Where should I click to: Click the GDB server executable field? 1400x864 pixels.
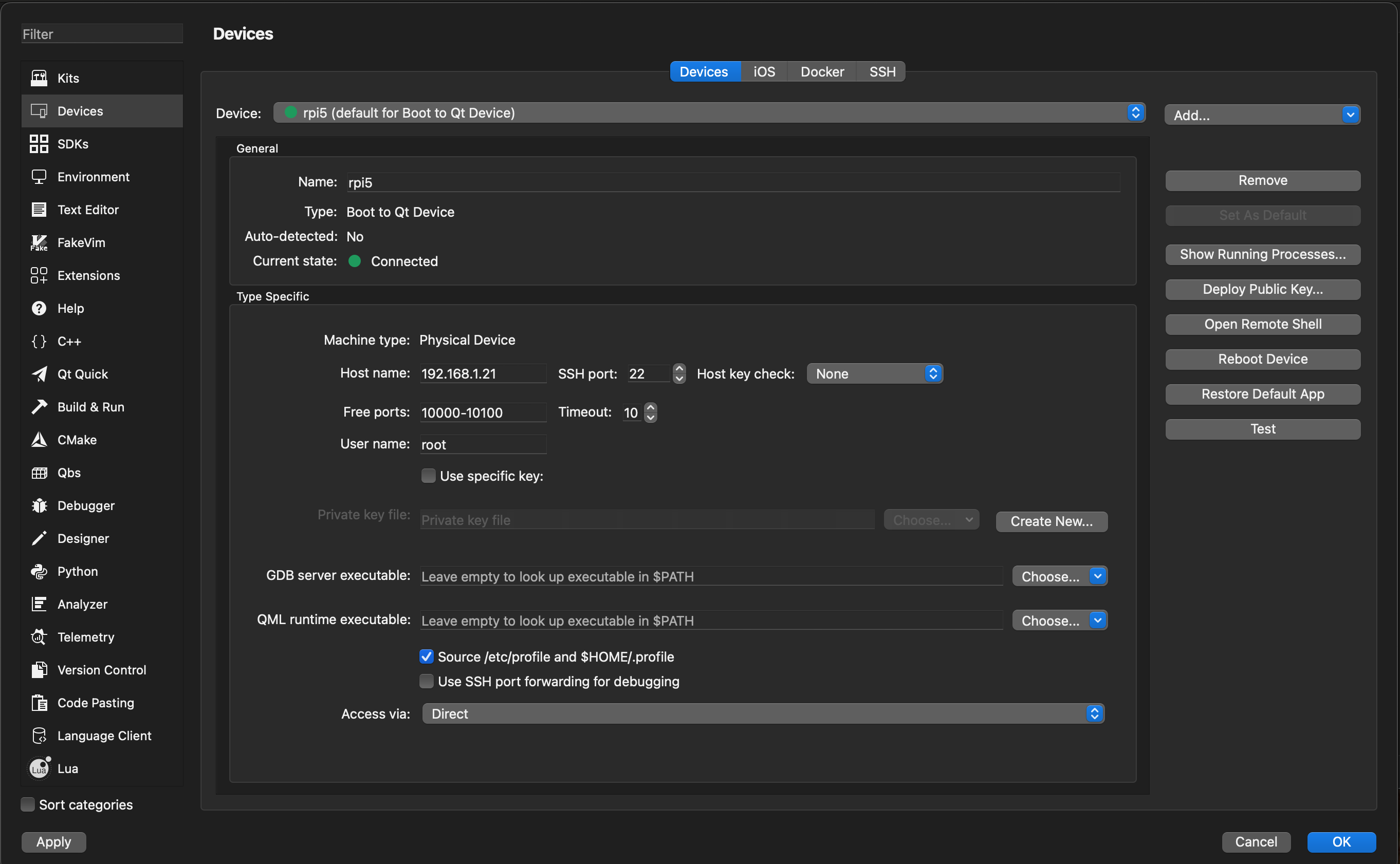point(711,576)
